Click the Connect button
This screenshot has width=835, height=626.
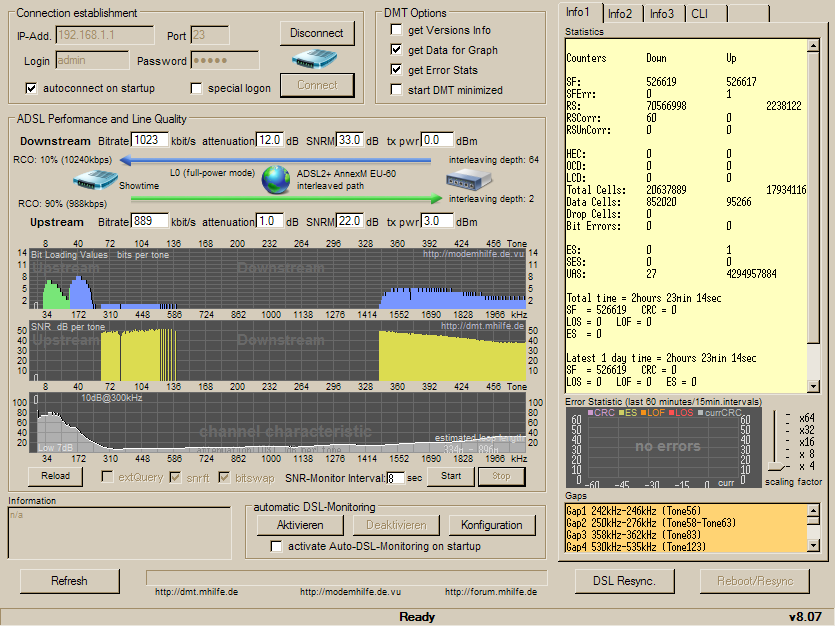click(317, 85)
